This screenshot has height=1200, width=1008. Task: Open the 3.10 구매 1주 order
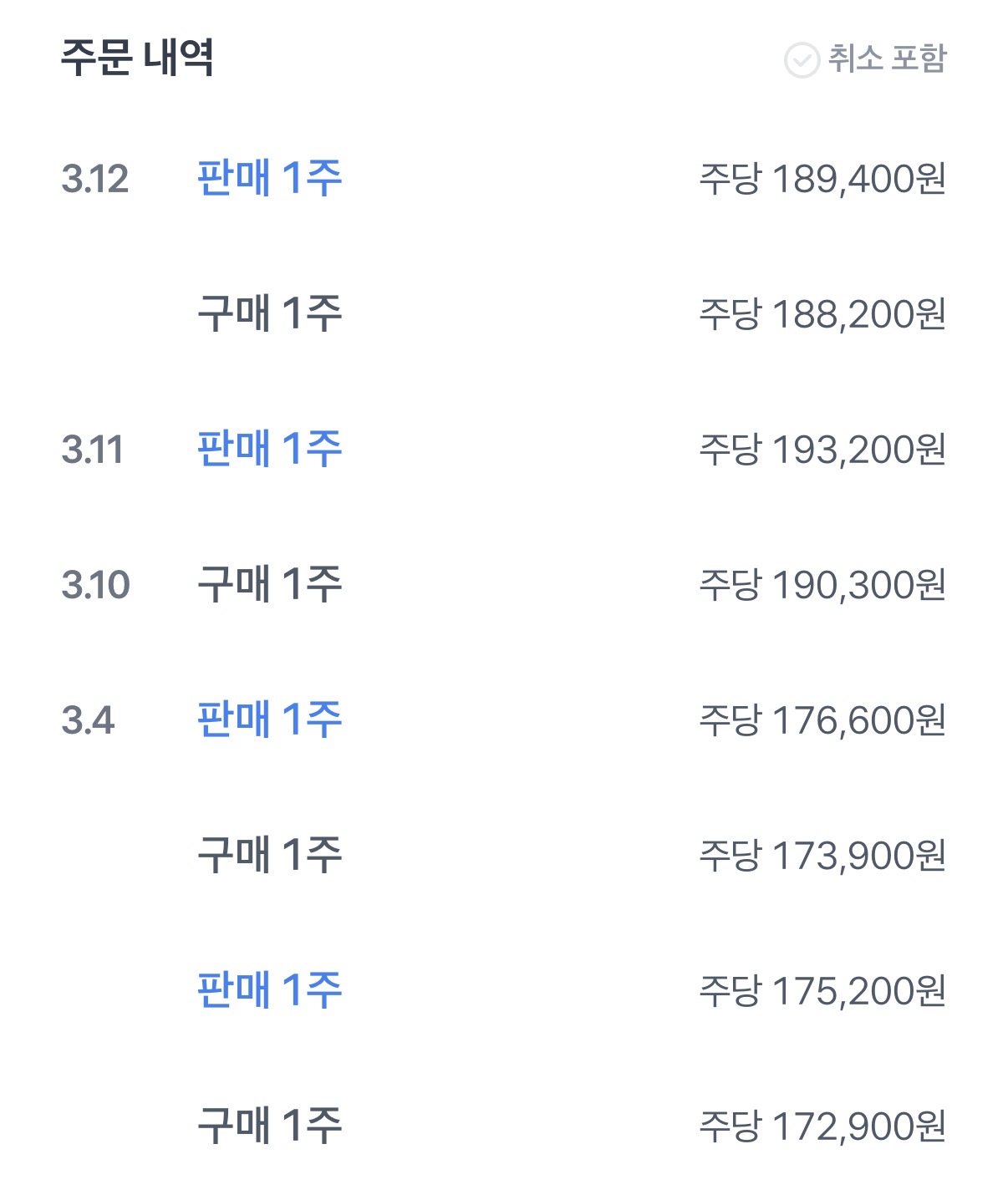pyautogui.click(x=269, y=584)
